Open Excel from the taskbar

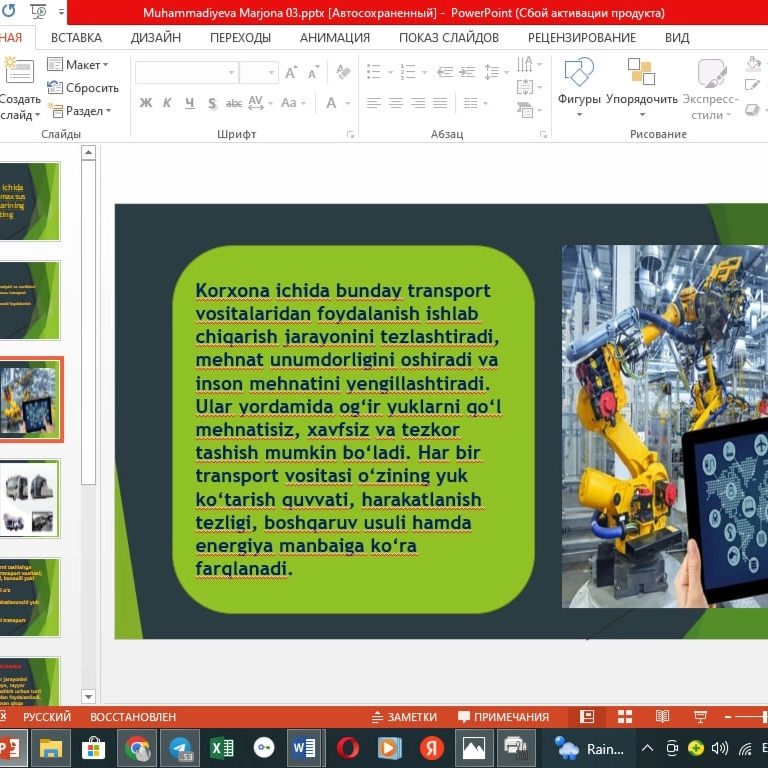coord(222,748)
